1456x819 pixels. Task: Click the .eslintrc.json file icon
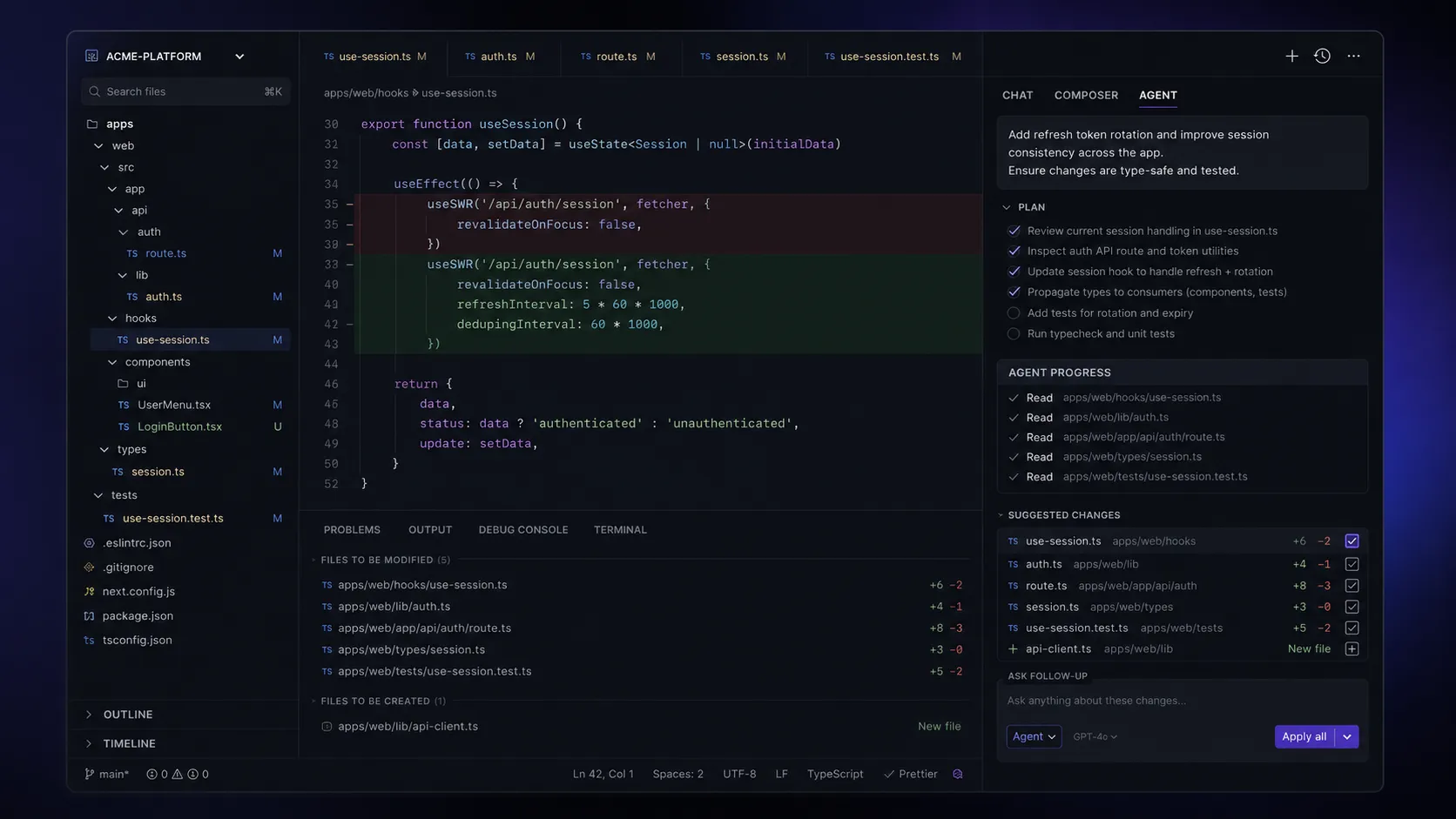tap(89, 543)
